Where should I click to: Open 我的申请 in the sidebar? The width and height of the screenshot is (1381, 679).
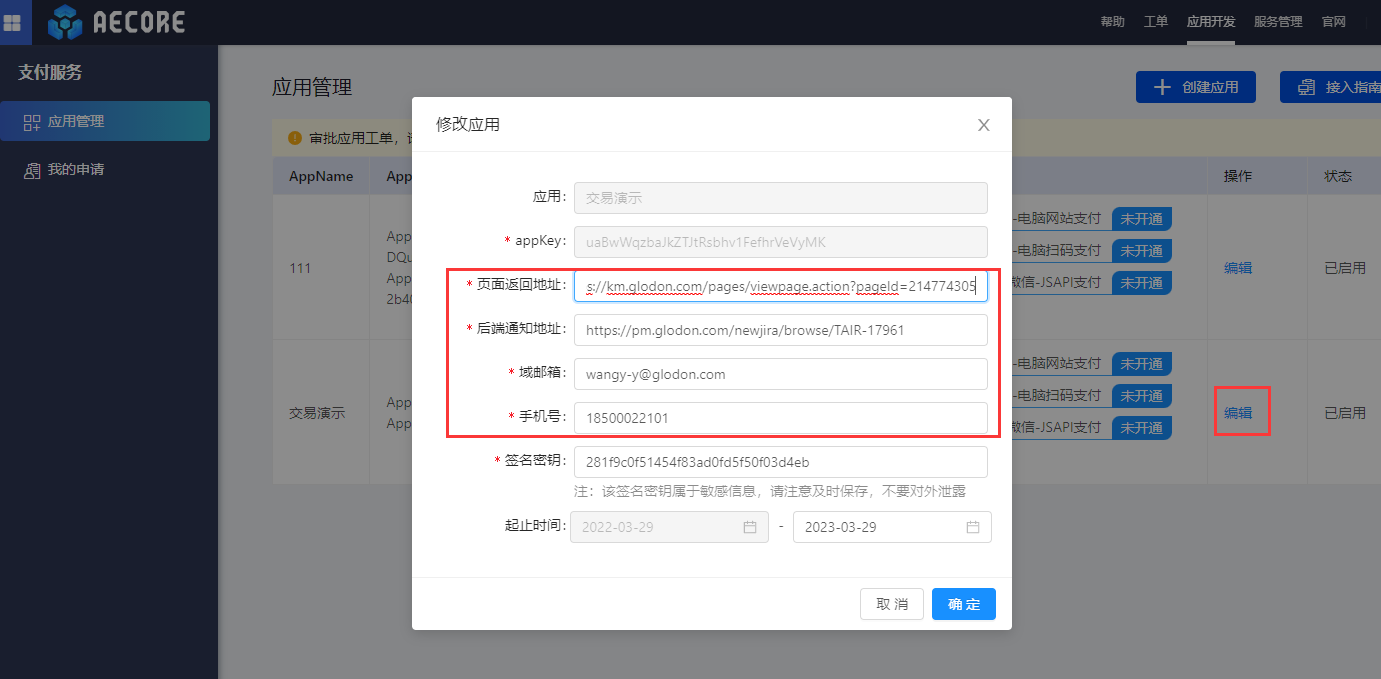(x=76, y=169)
